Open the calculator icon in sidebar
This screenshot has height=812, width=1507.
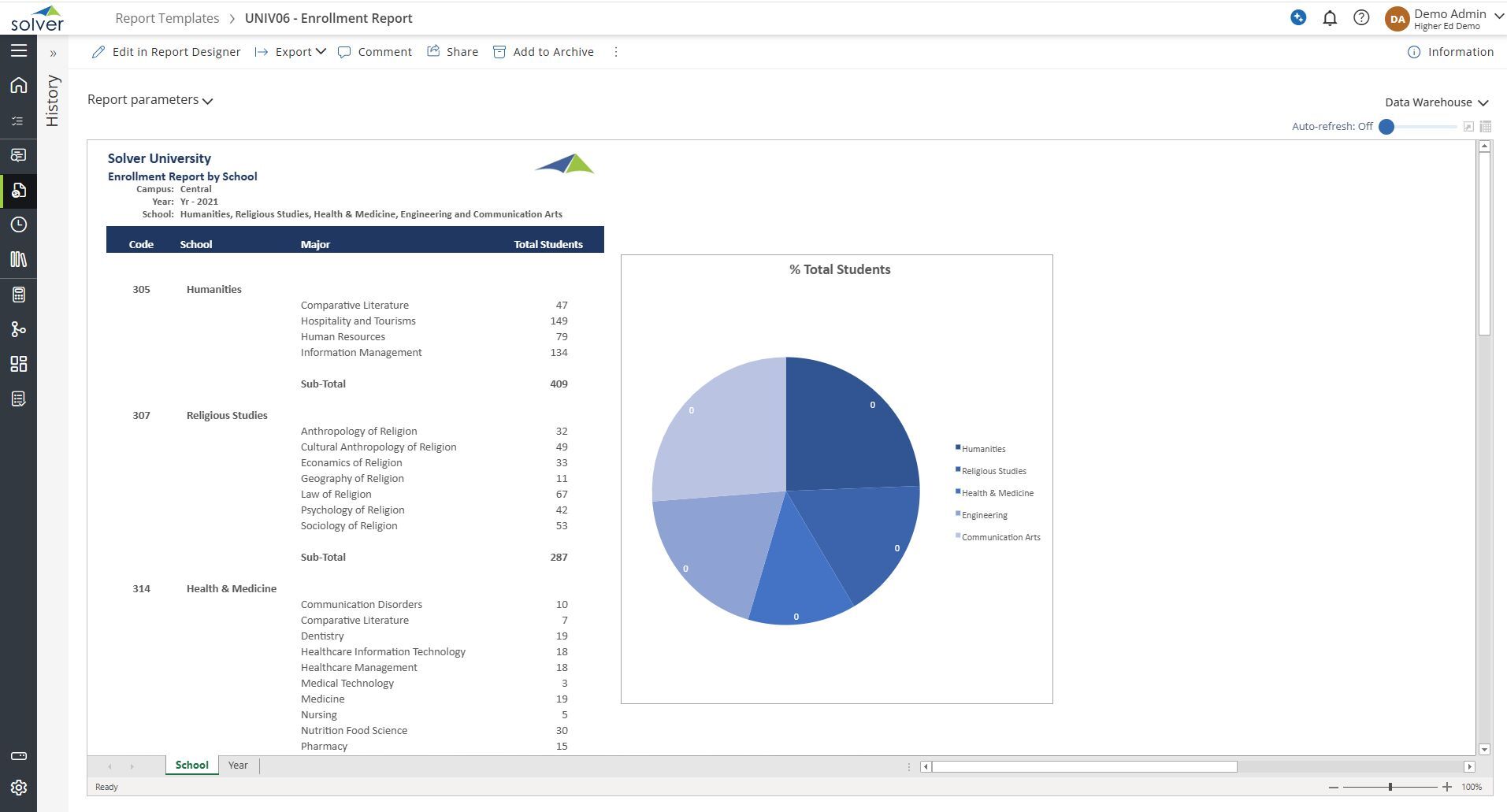[x=19, y=295]
